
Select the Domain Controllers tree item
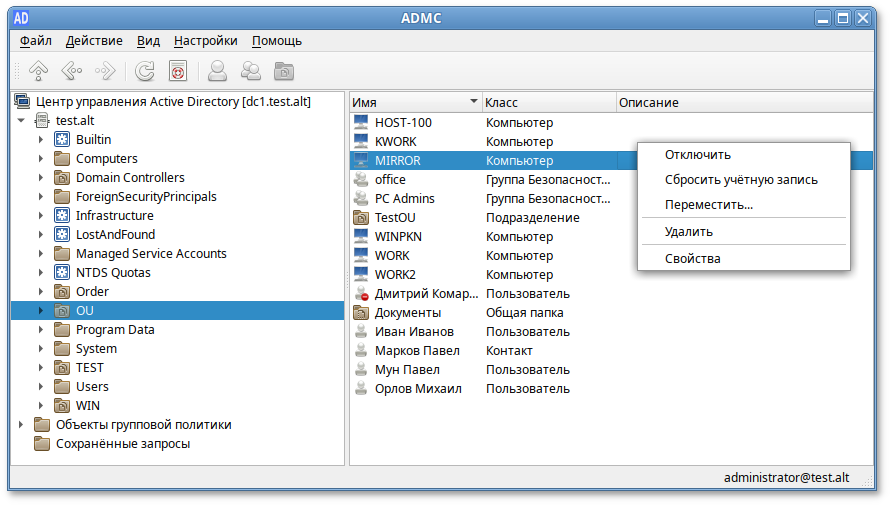click(130, 178)
